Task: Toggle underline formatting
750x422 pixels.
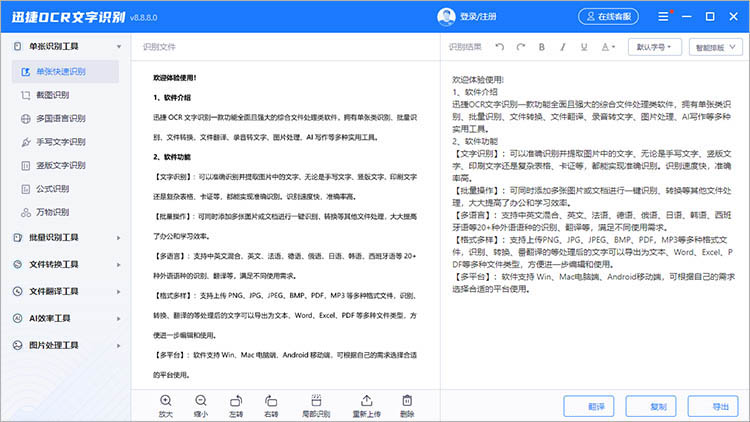Action: click(x=585, y=47)
